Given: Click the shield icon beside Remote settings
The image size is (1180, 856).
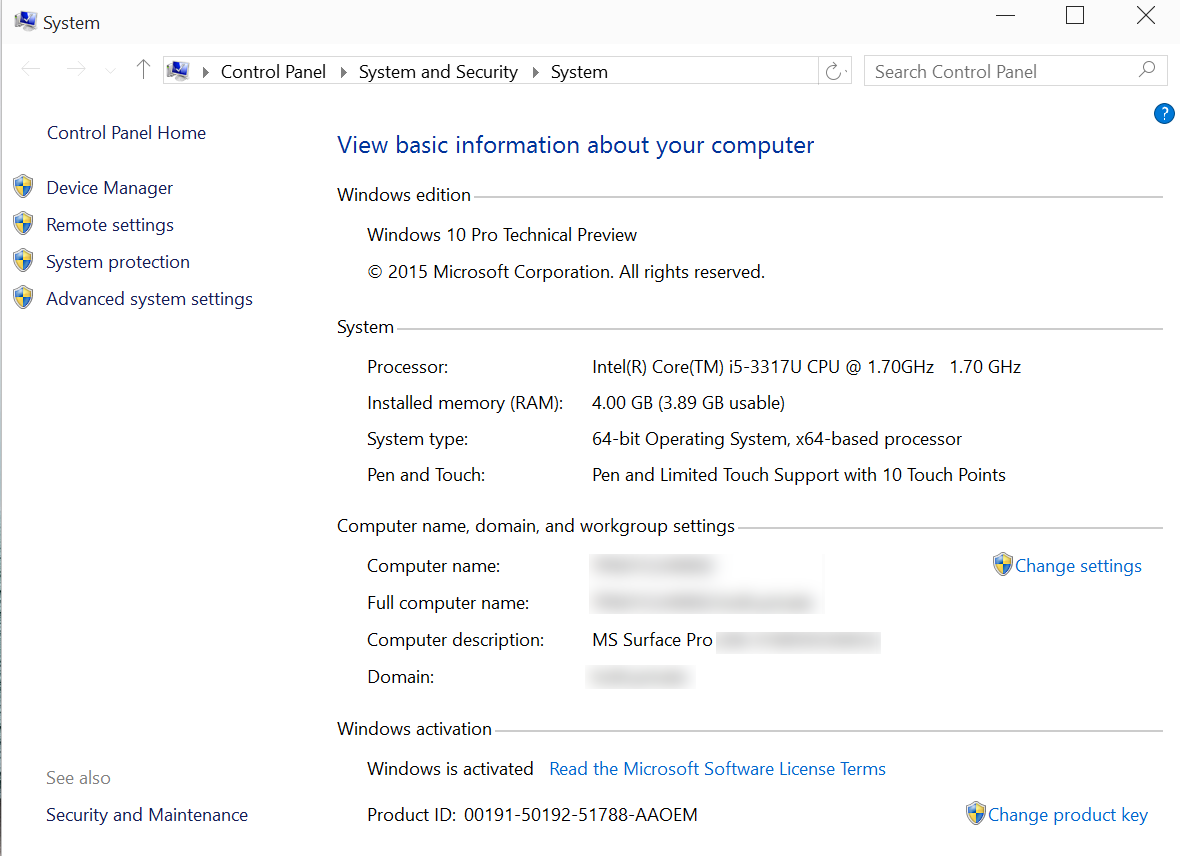Looking at the screenshot, I should point(23,223).
